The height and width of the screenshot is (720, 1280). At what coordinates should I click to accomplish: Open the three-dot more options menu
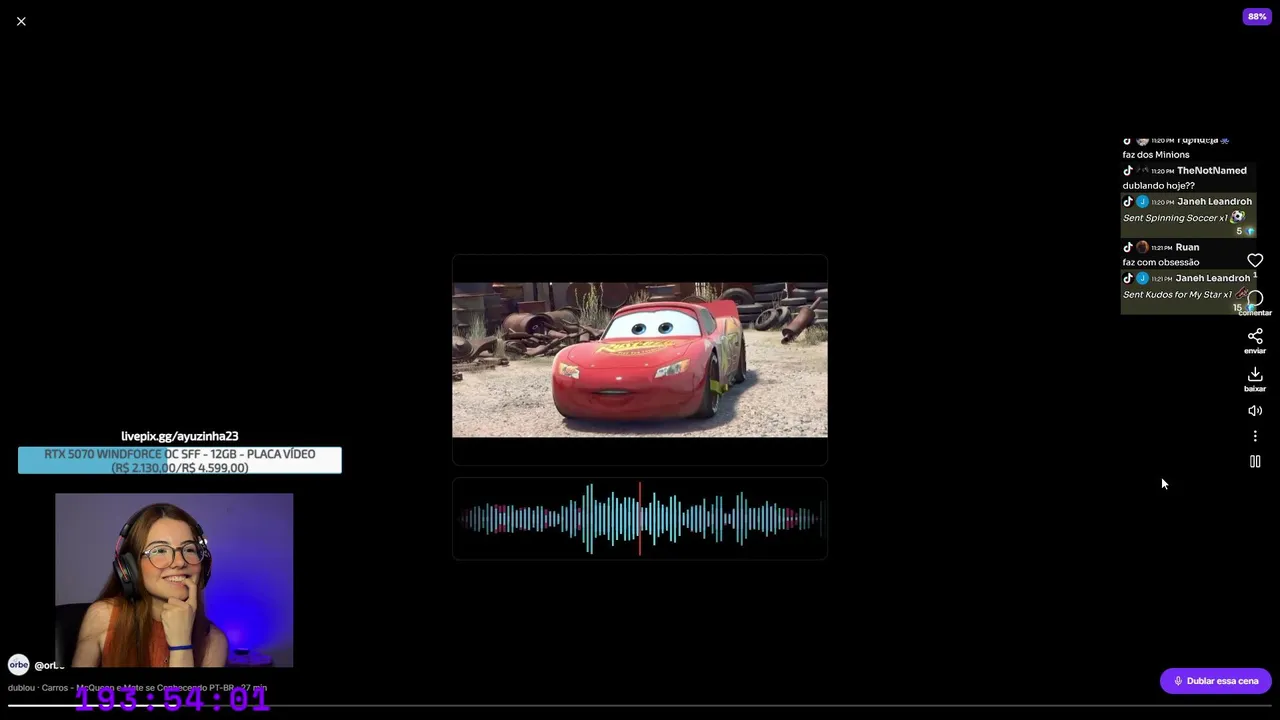[1255, 436]
